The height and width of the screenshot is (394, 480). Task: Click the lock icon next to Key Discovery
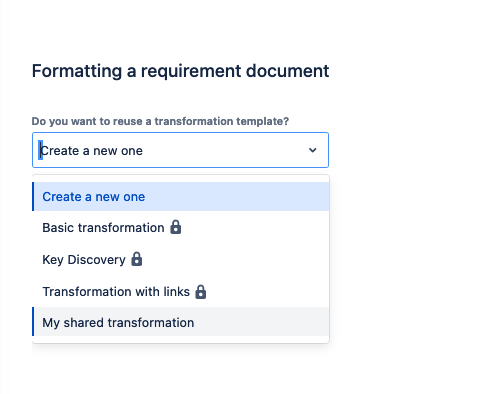pos(137,259)
